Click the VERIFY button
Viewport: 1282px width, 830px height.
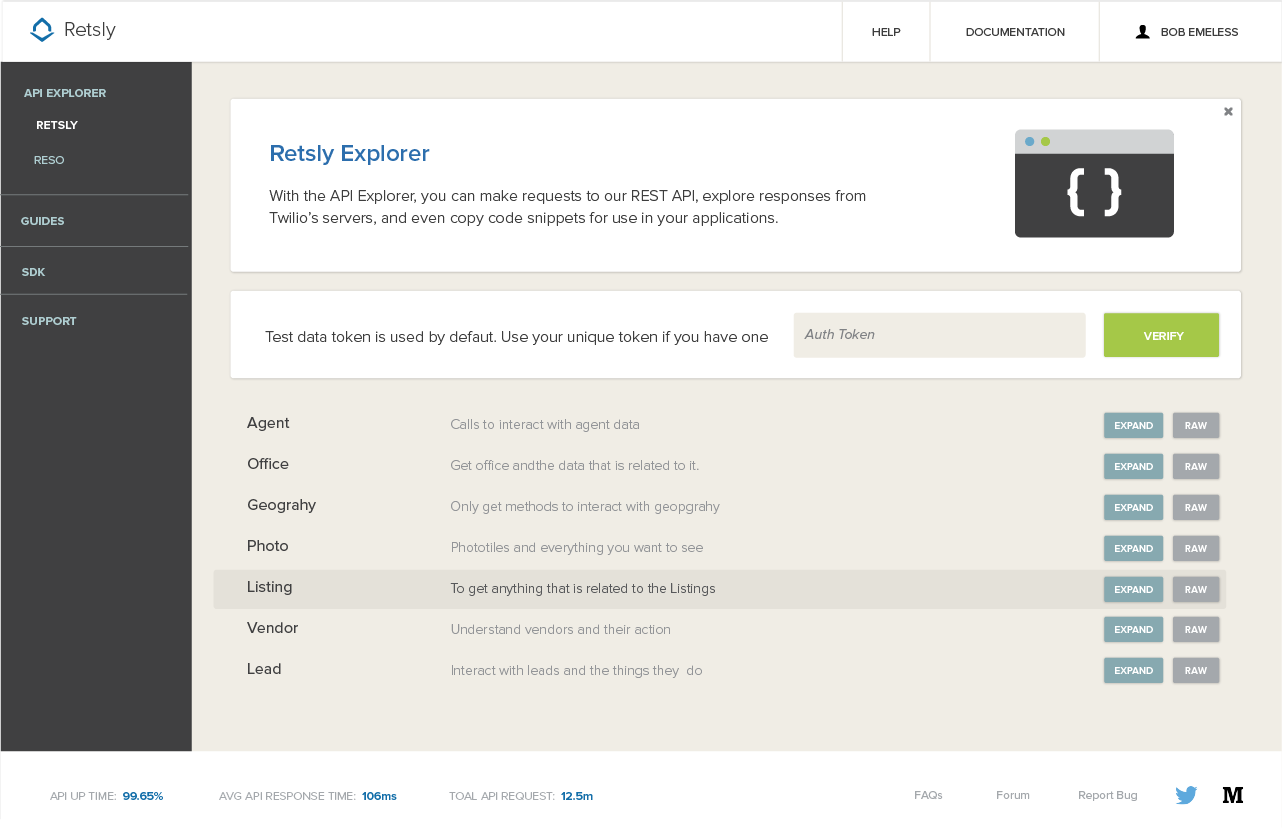[x=1161, y=335]
